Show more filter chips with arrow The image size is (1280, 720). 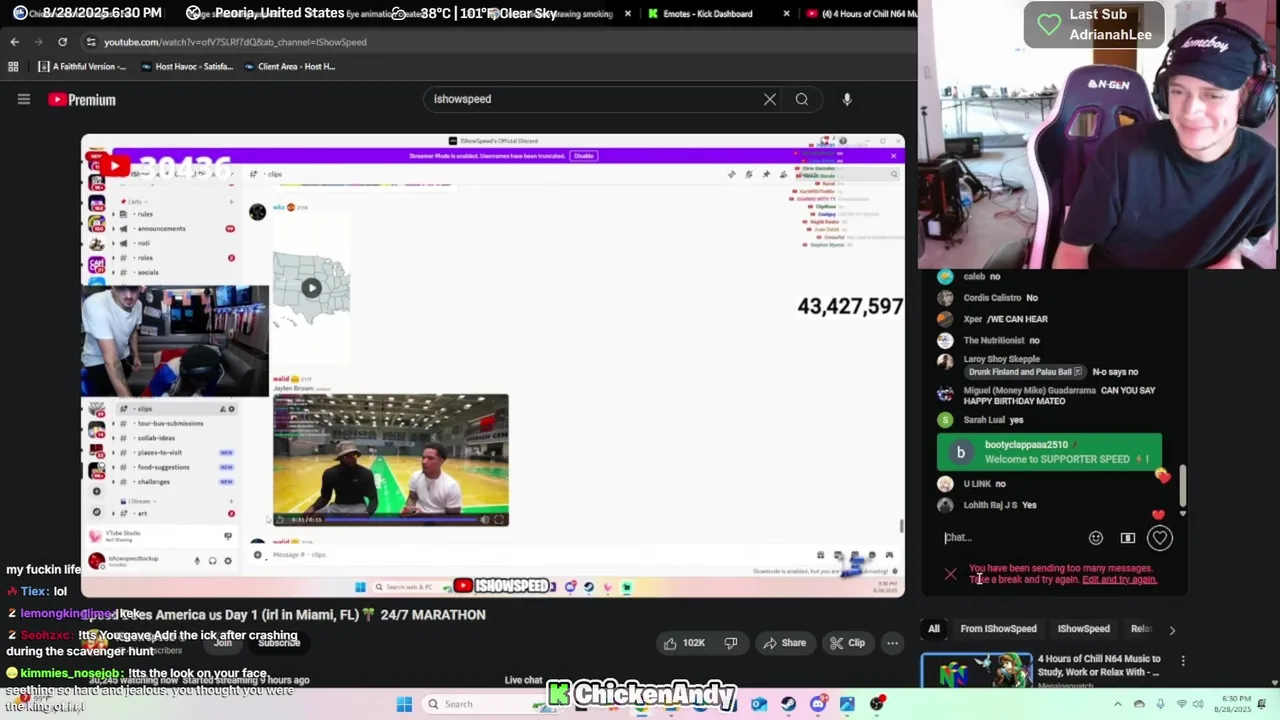[1172, 630]
